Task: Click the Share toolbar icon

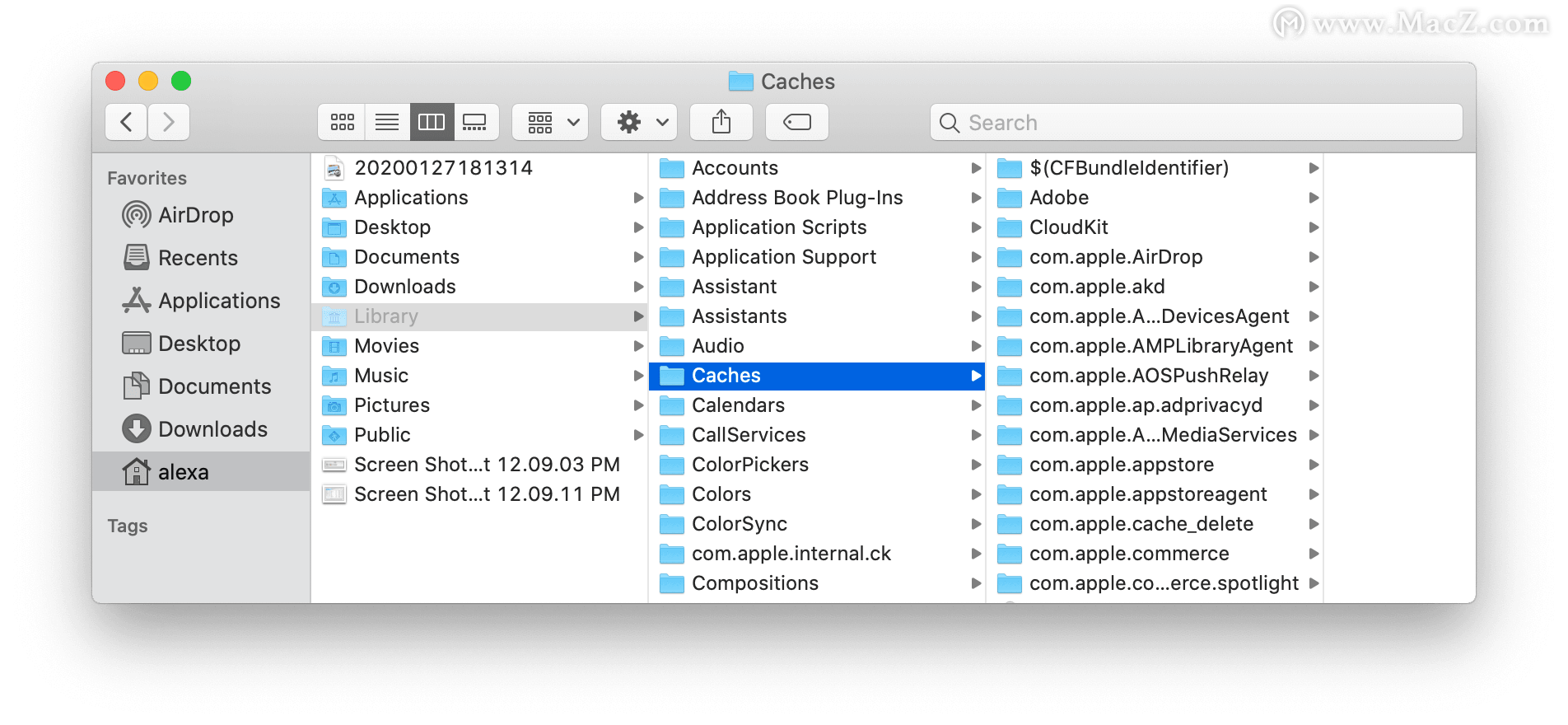Action: (721, 122)
